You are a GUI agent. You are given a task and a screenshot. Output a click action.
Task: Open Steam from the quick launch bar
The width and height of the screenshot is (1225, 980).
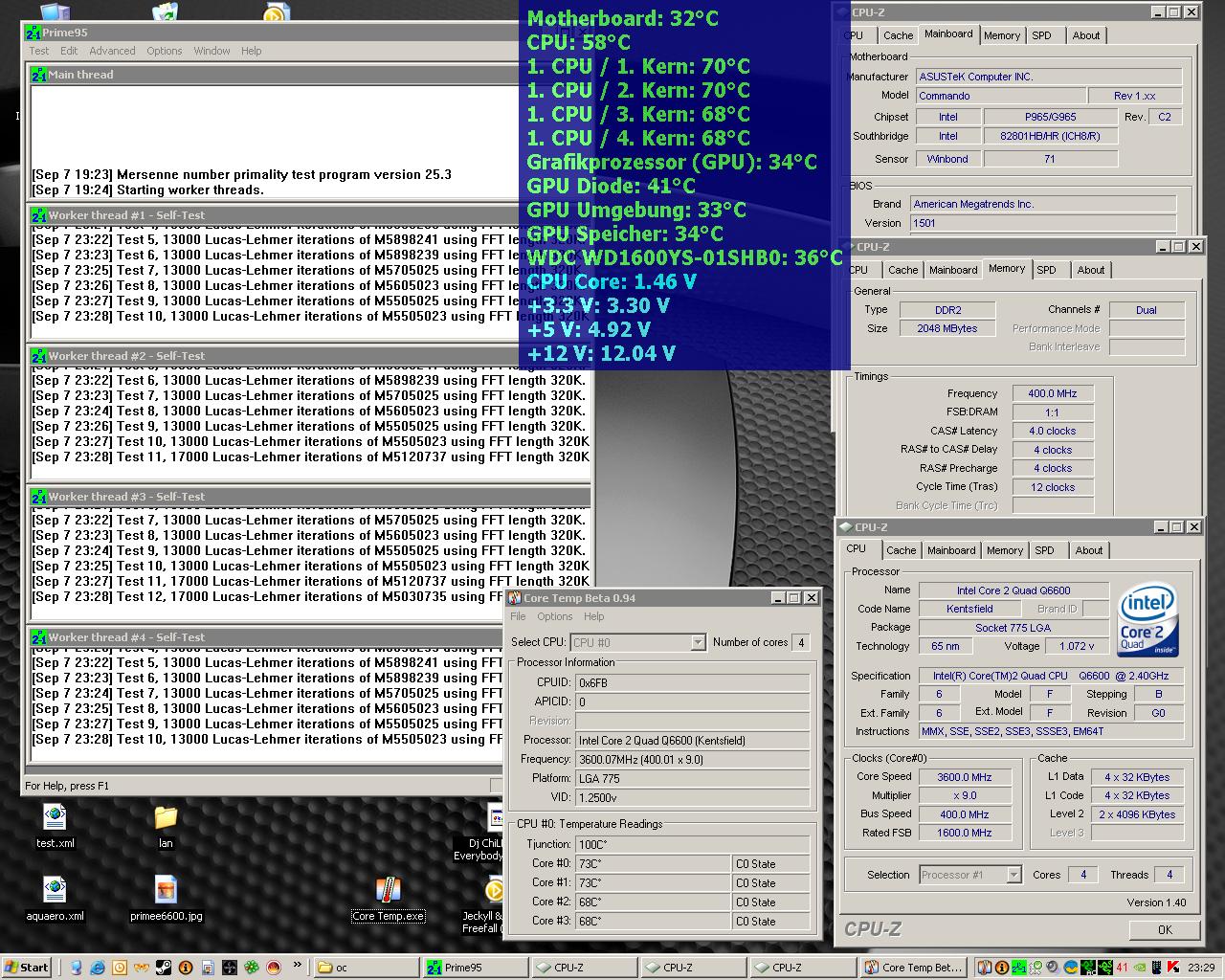coord(163,968)
